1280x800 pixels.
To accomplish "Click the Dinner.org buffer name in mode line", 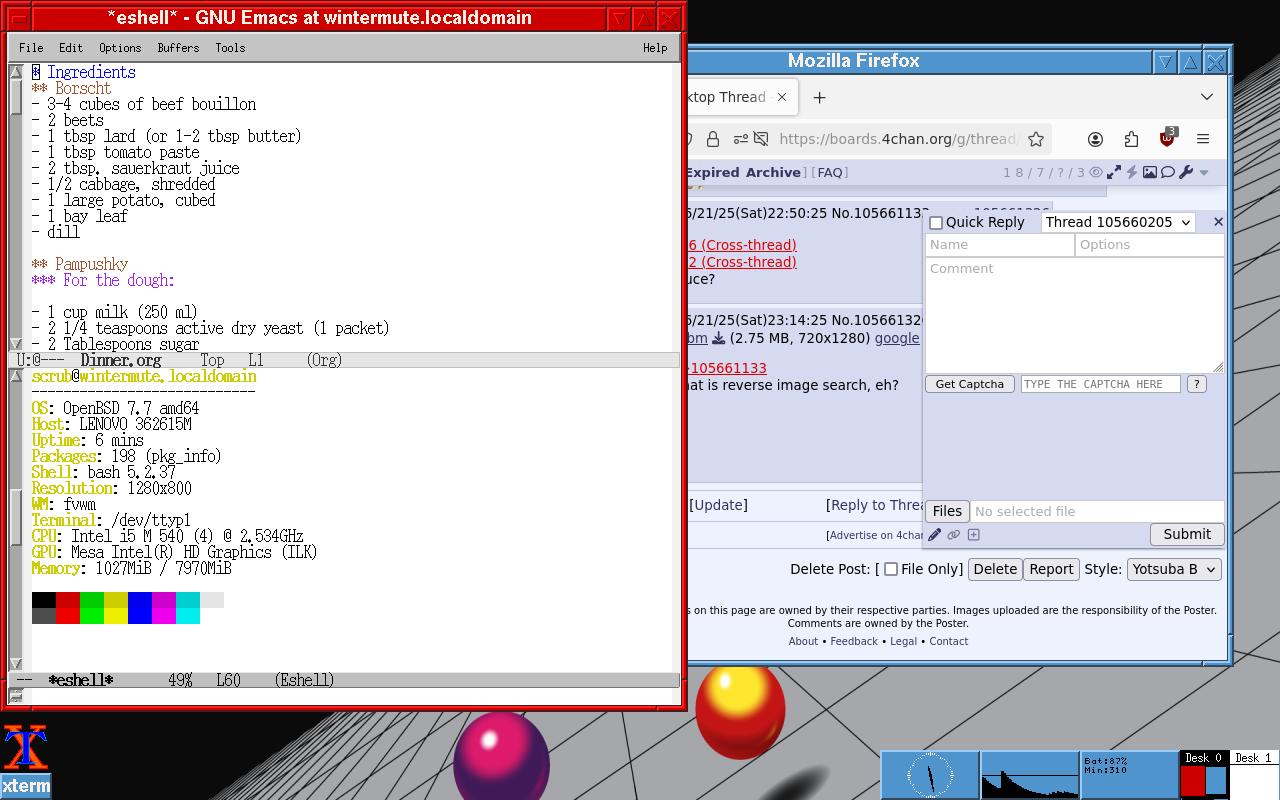I will pyautogui.click(x=121, y=360).
